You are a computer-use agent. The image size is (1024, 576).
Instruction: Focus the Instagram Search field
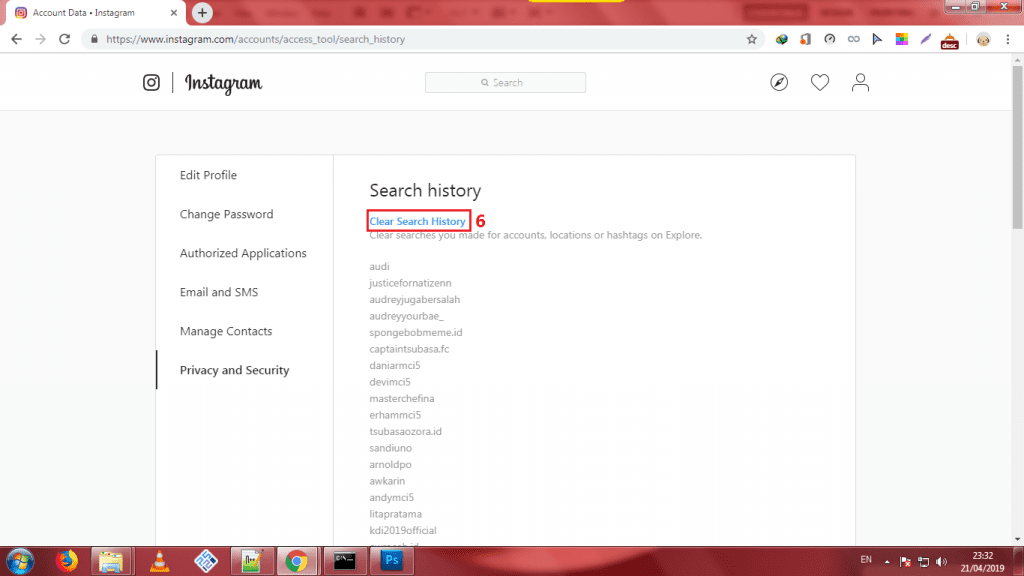505,82
